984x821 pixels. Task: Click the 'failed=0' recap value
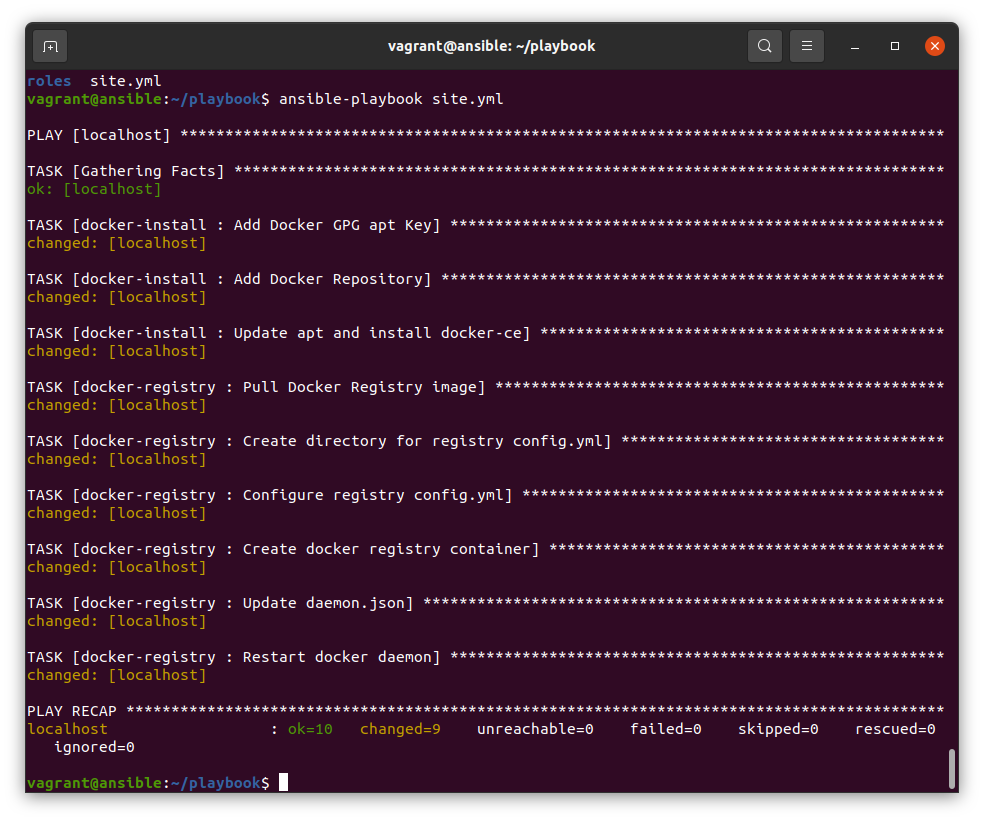pos(665,729)
